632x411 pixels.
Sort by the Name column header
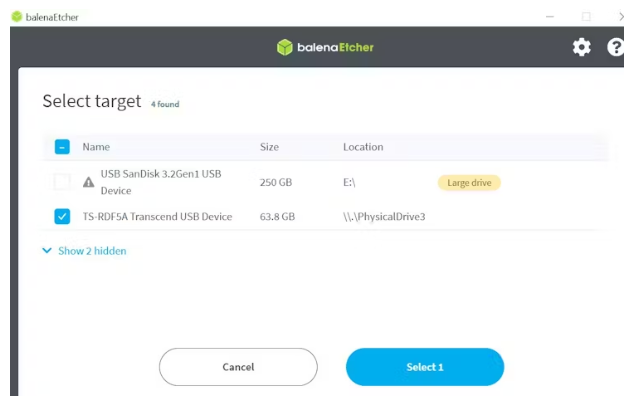[x=96, y=147]
